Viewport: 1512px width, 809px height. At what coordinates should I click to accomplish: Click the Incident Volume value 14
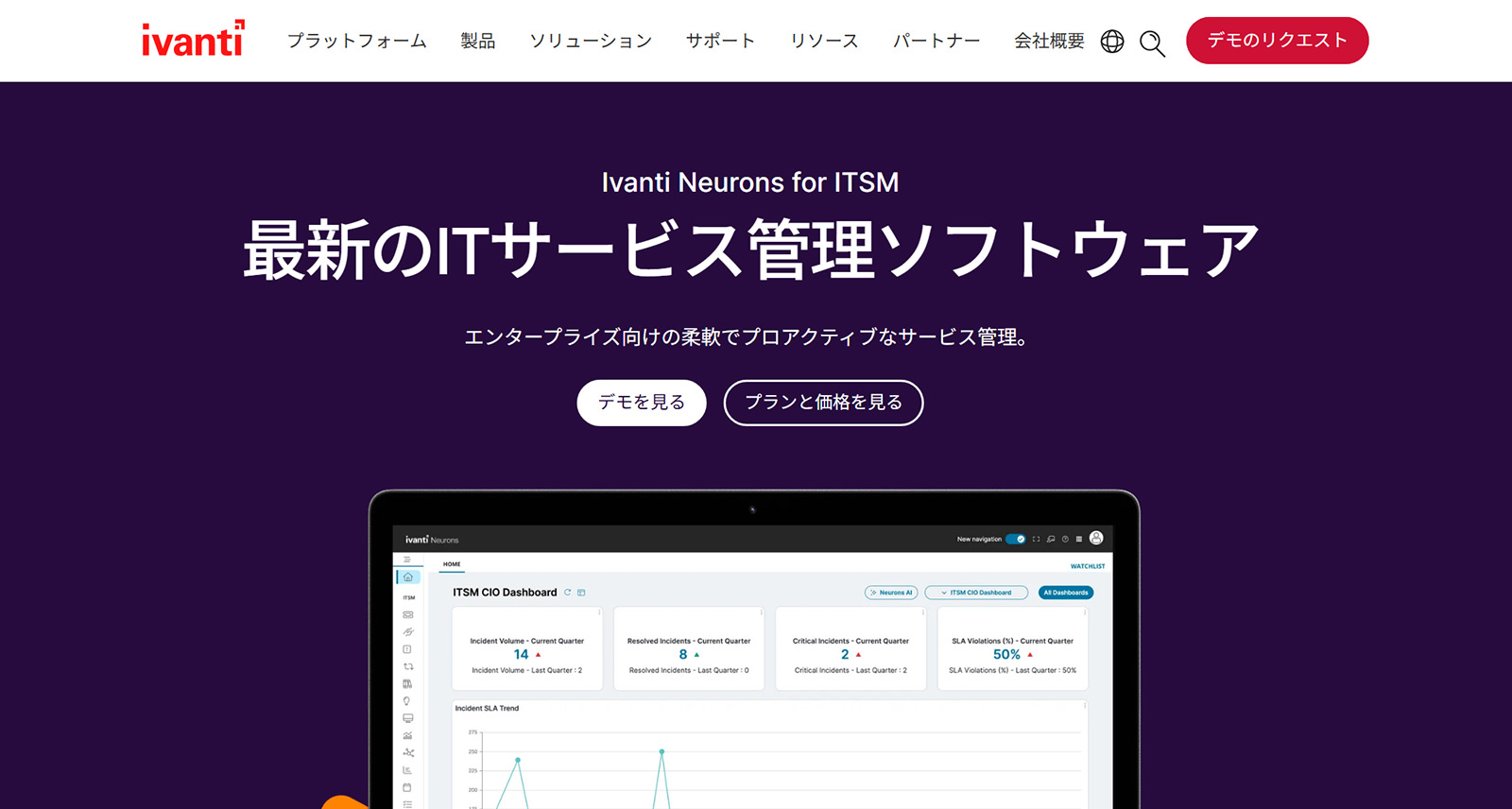521,654
